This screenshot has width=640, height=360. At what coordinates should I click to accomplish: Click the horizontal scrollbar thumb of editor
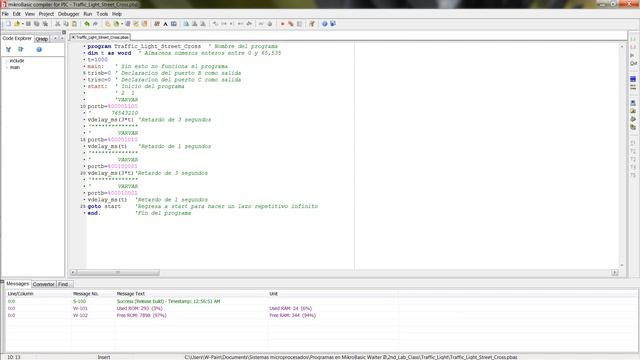point(118,273)
